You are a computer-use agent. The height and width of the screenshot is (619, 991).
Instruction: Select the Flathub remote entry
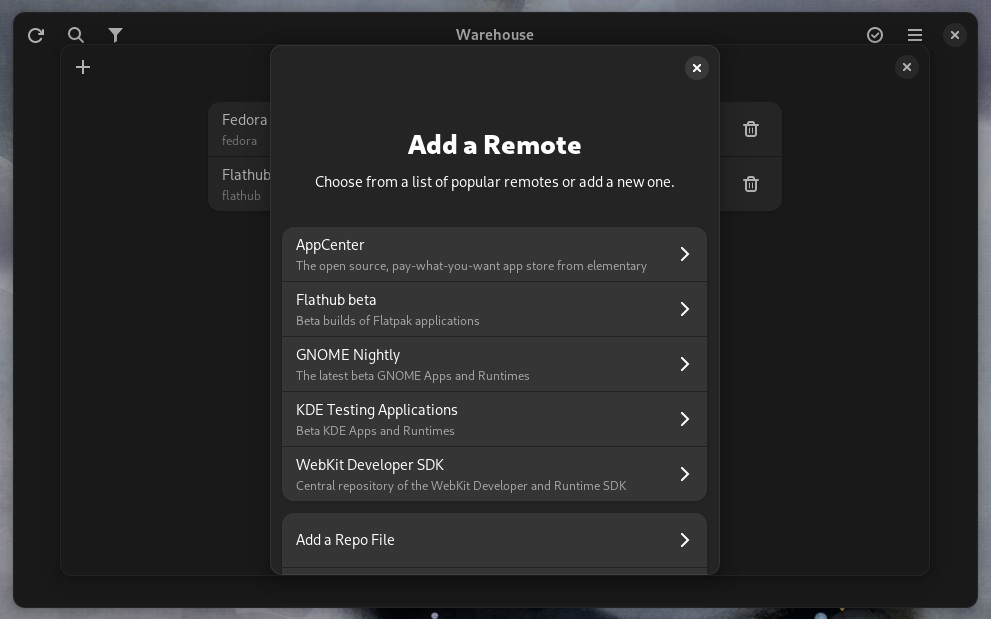coord(240,184)
